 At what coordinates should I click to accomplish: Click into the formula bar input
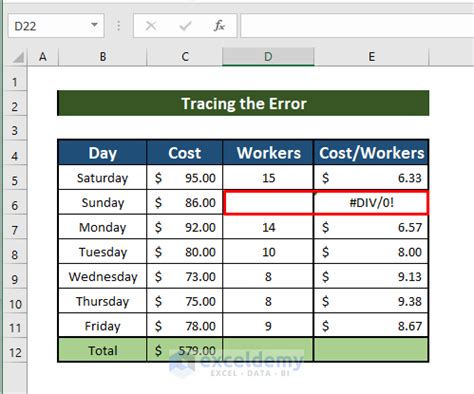357,26
